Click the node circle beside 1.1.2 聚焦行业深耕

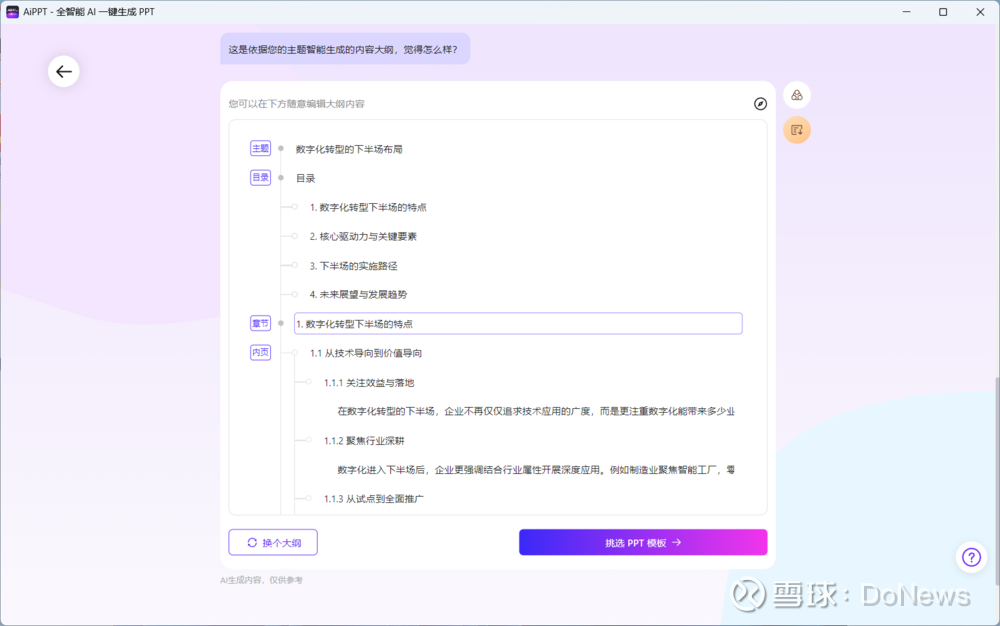click(x=309, y=440)
